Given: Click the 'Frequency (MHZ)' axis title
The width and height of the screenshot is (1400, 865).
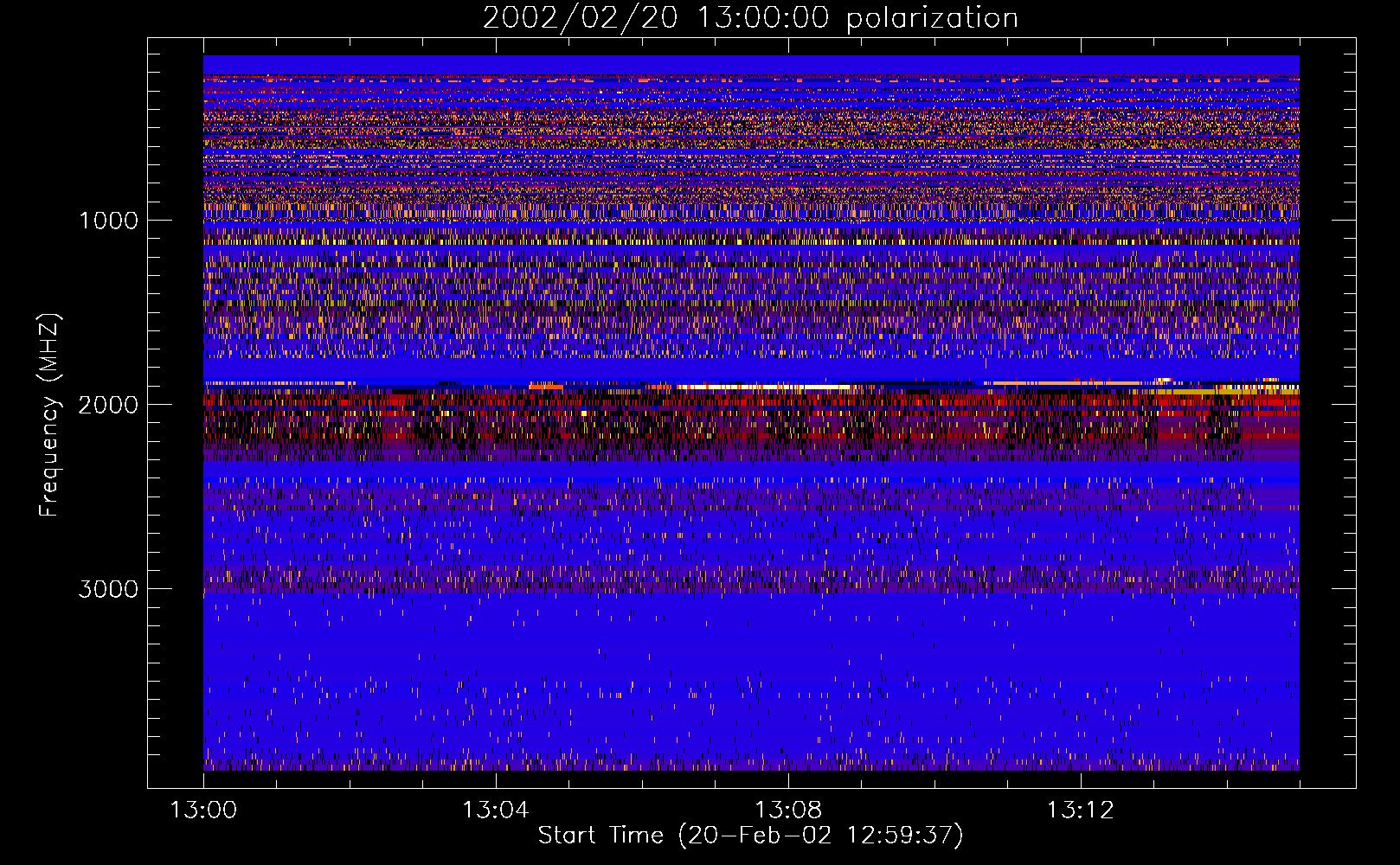Looking at the screenshot, I should point(49,415).
